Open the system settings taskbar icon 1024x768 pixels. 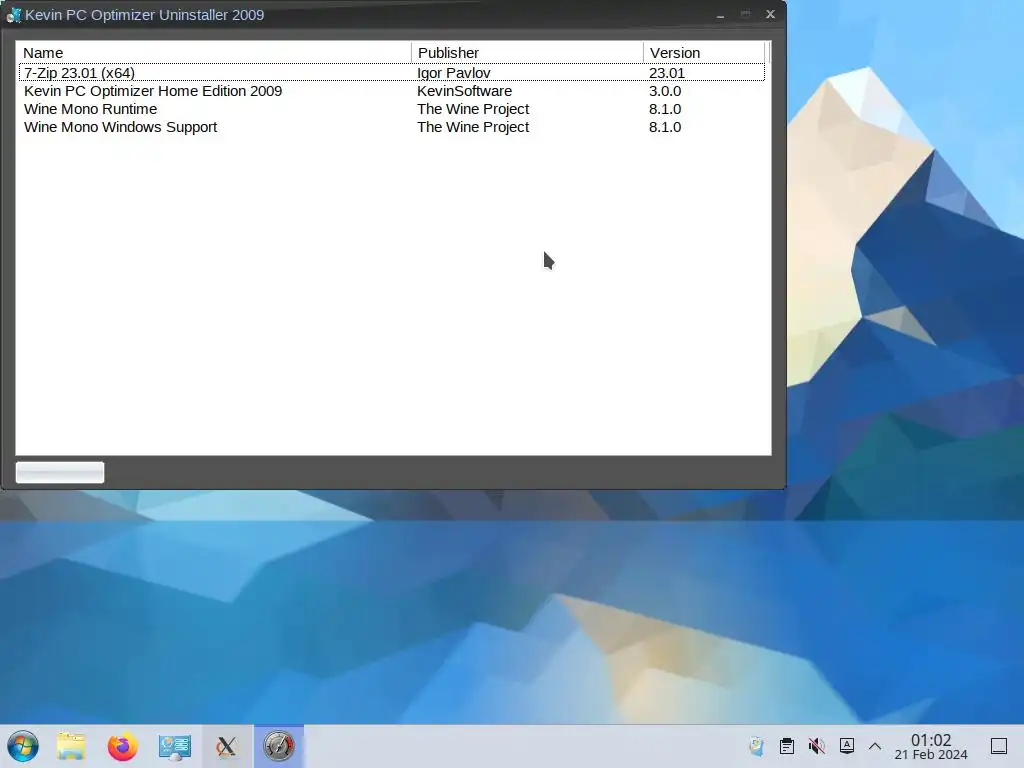[174, 746]
